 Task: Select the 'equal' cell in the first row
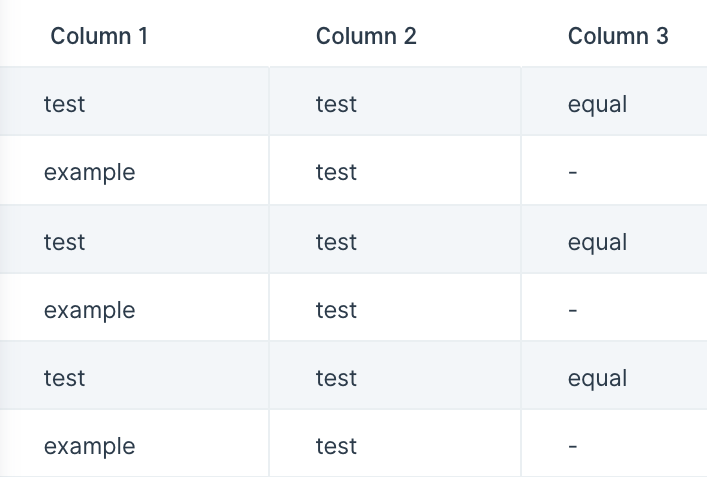tap(614, 101)
